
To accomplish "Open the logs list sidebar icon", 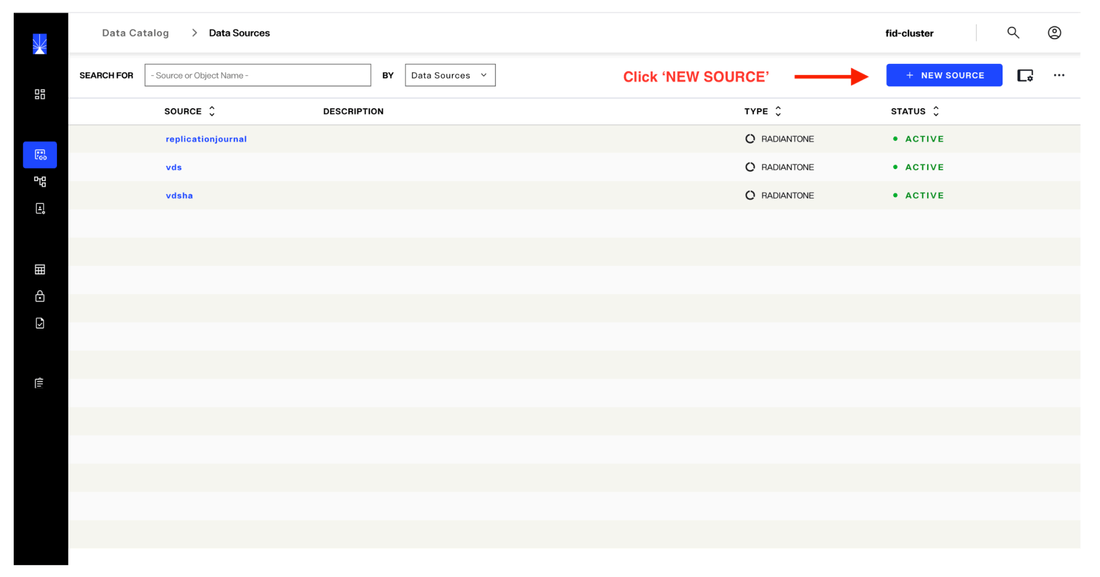I will pyautogui.click(x=39, y=383).
